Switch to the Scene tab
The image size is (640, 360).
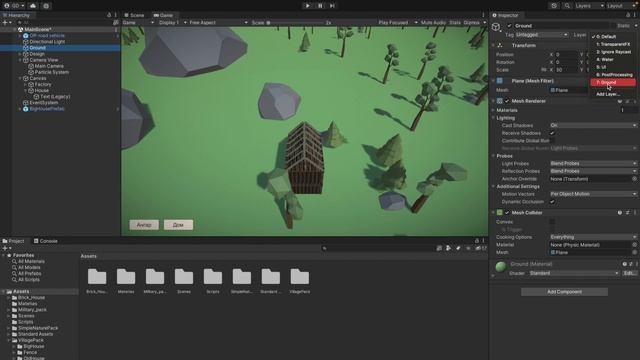[134, 15]
